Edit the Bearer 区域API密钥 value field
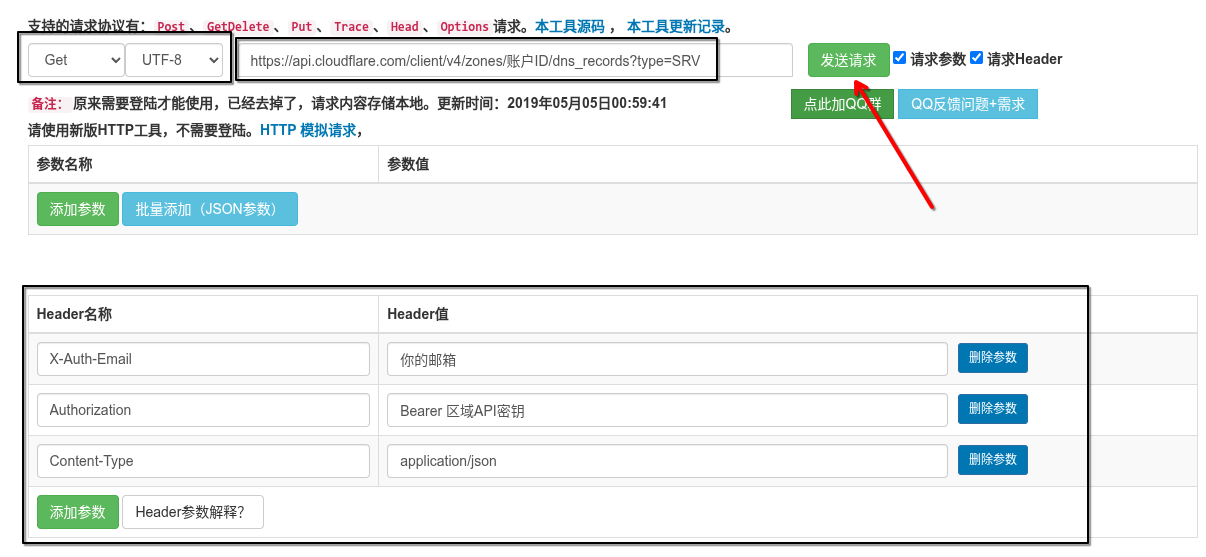 667,410
